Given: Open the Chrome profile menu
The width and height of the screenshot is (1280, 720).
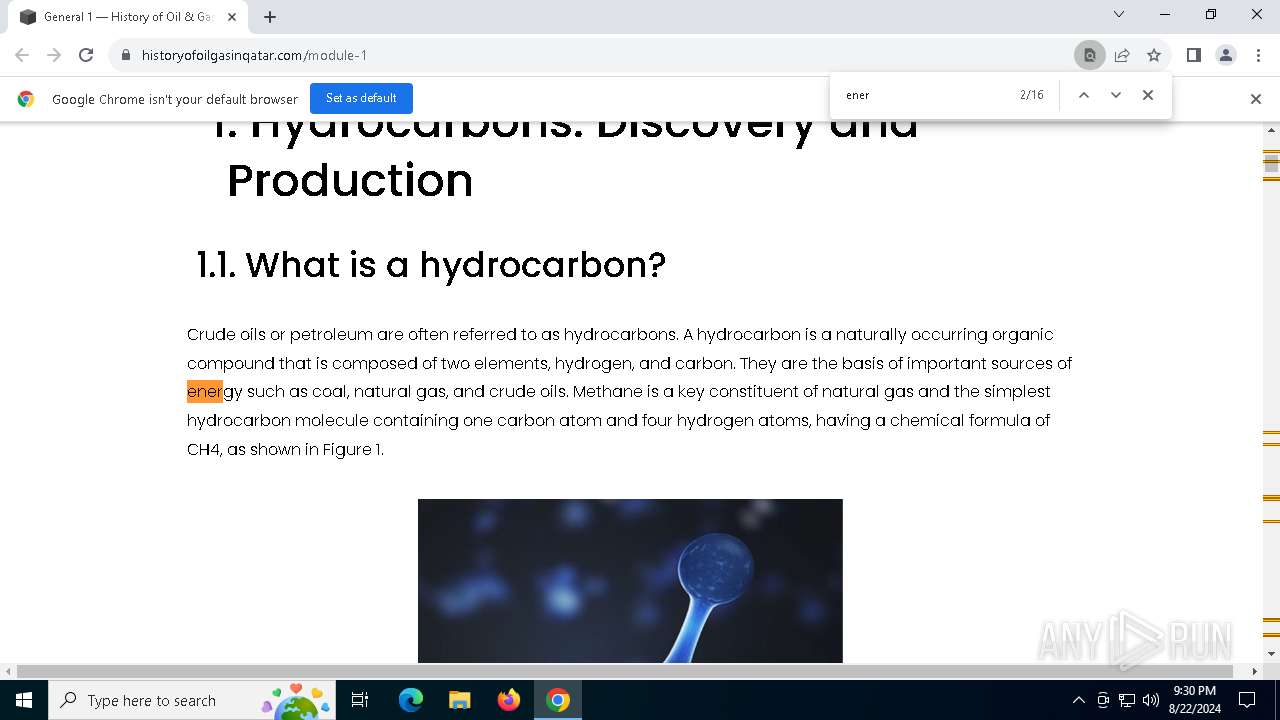Looking at the screenshot, I should 1226,55.
